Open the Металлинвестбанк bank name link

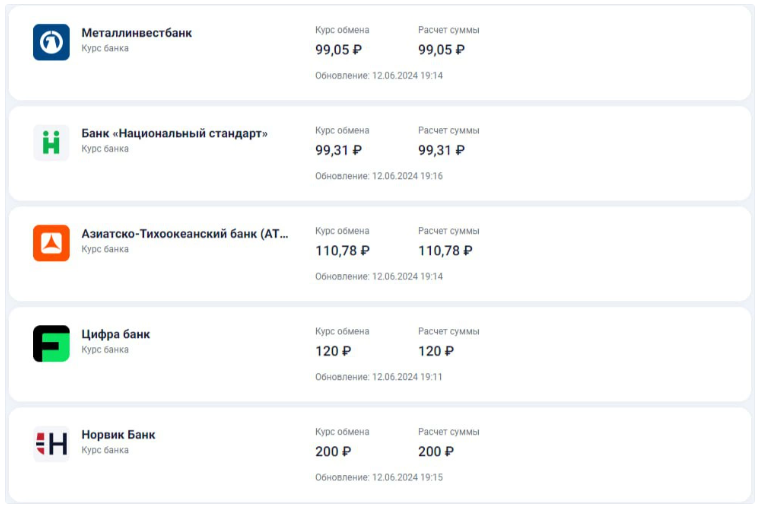click(136, 33)
